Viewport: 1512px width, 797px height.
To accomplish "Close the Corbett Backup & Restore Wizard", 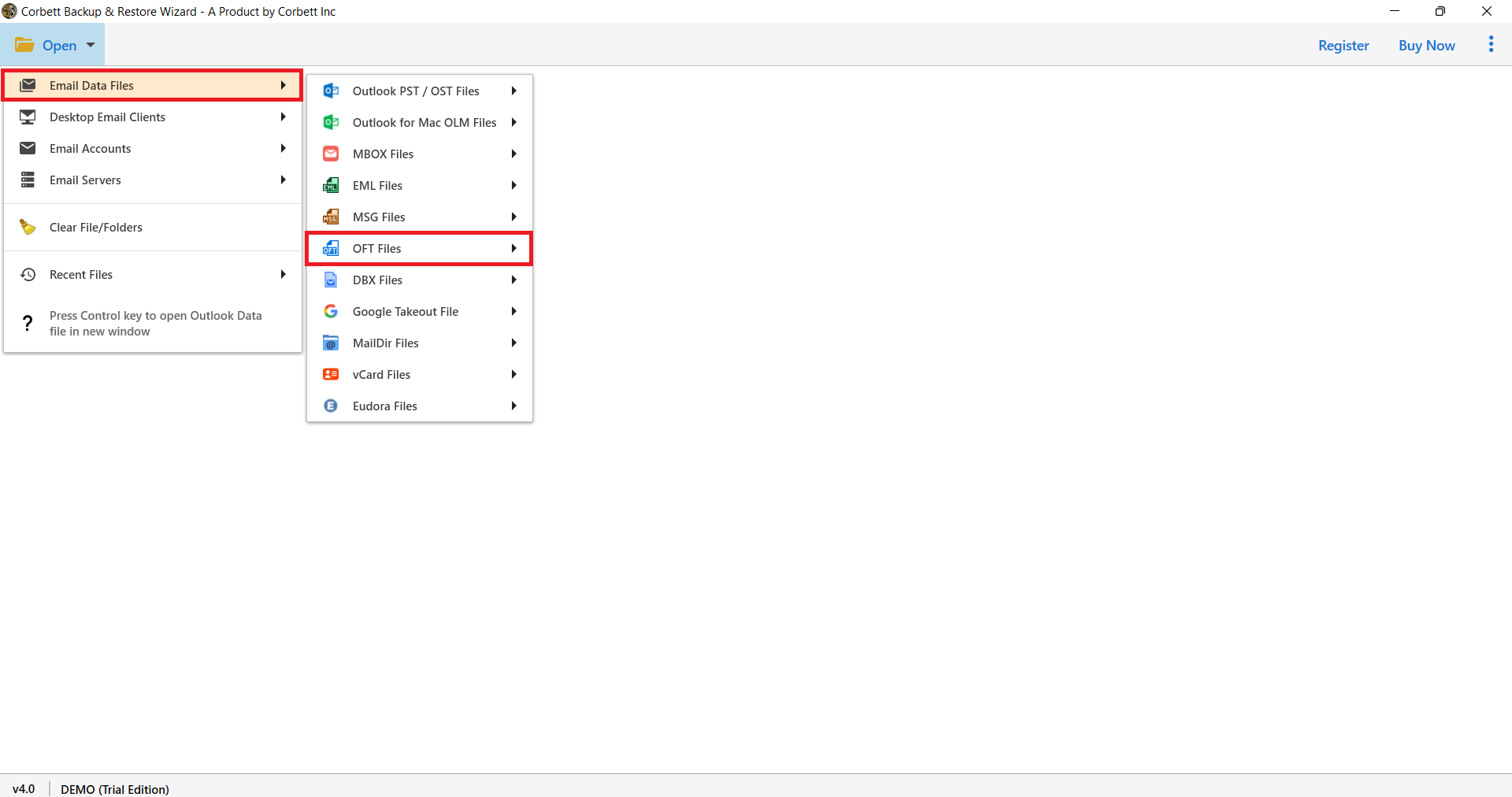I will pos(1487,11).
